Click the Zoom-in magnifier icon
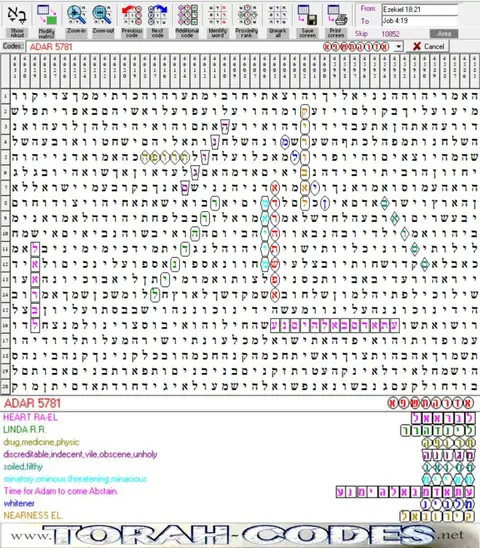This screenshot has height=548, width=480. pyautogui.click(x=76, y=15)
